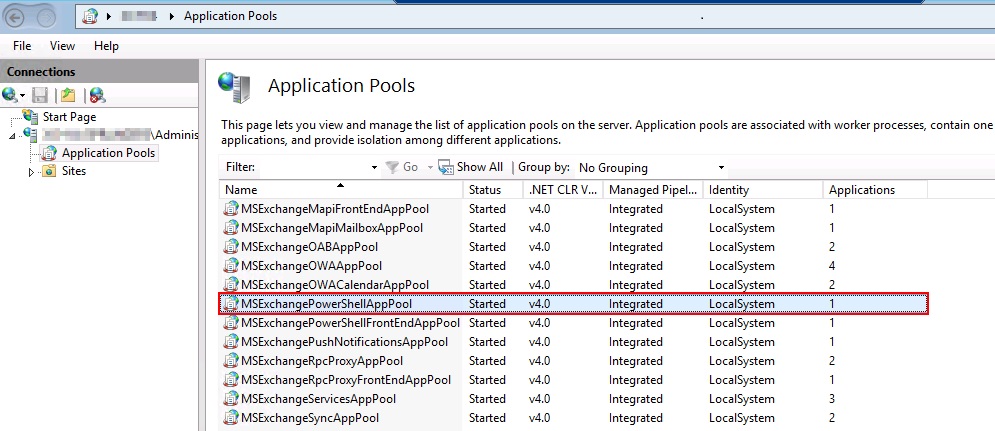Click icon of MSExchangeOABAppPool
This screenshot has height=431, width=995.
tap(231, 247)
